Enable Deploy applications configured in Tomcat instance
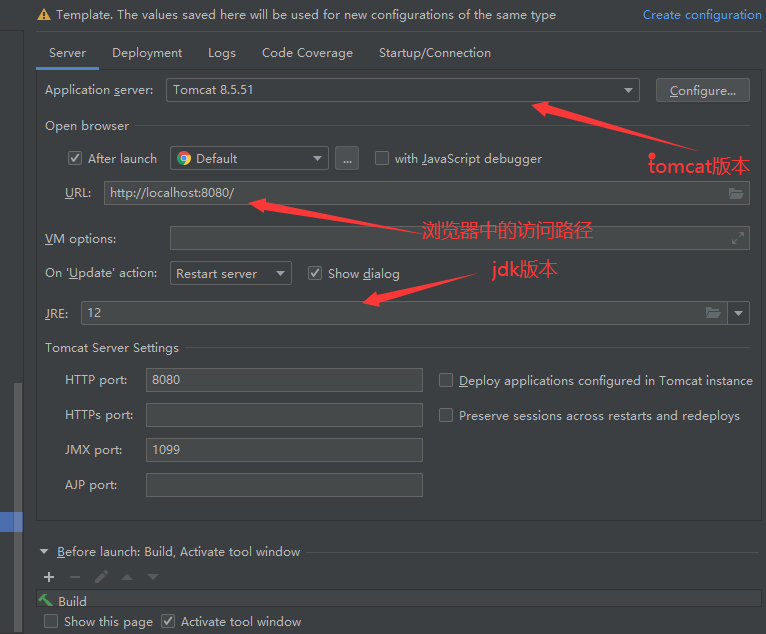The image size is (766, 634). pos(446,380)
